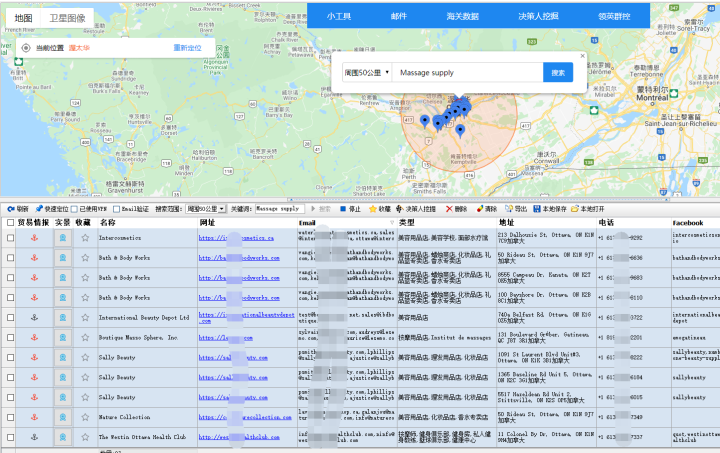Check the Boutique Masso Sphere row checkbox
Image resolution: width=720 pixels, height=453 pixels.
tap(11, 337)
